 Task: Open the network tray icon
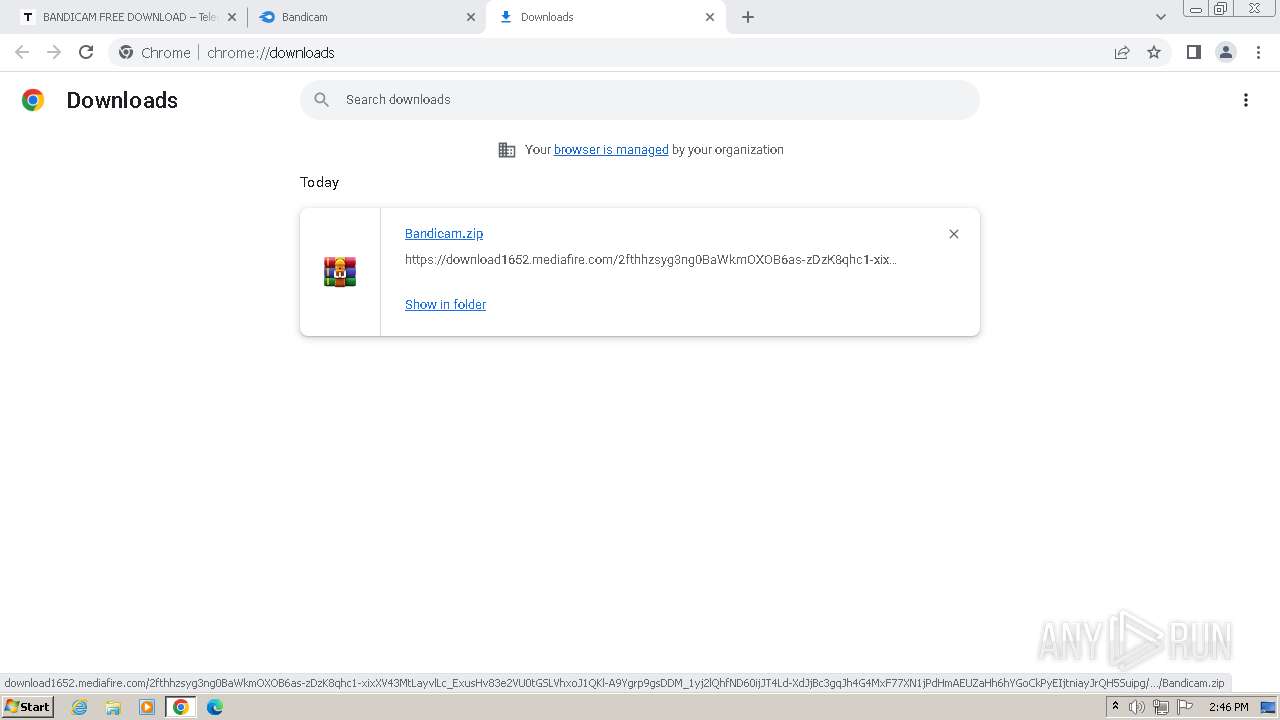(1160, 707)
